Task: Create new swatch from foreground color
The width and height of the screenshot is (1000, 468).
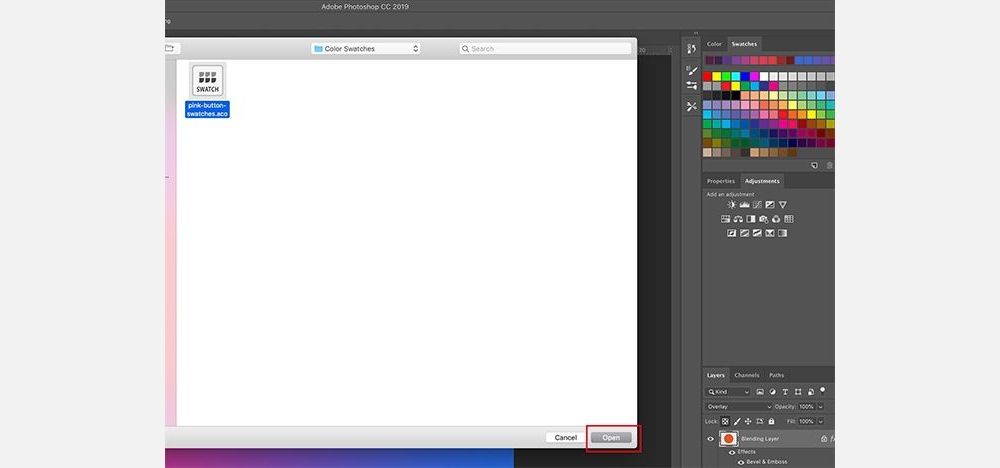Action: 814,165
